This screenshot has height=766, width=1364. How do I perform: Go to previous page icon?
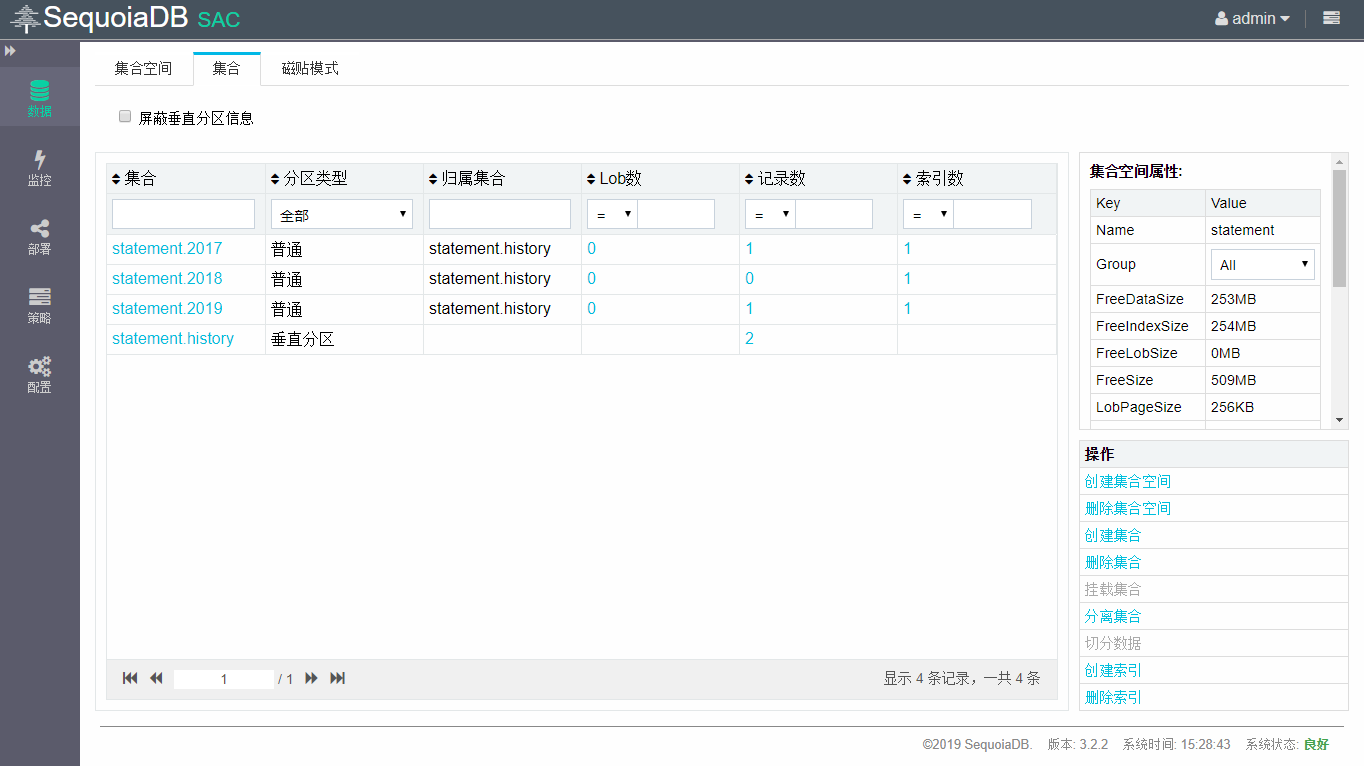coord(156,678)
